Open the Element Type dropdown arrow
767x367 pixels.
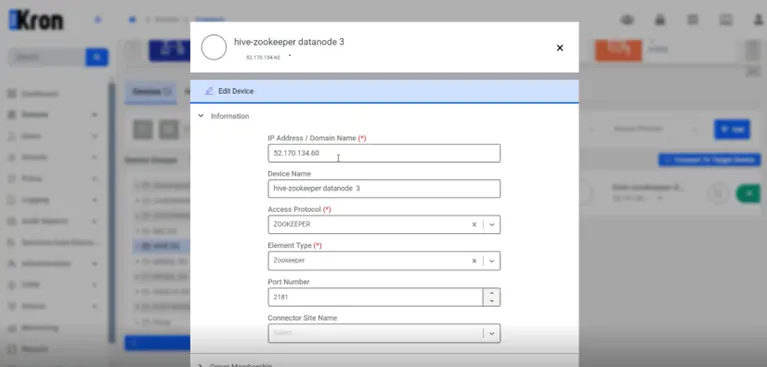[x=492, y=261]
